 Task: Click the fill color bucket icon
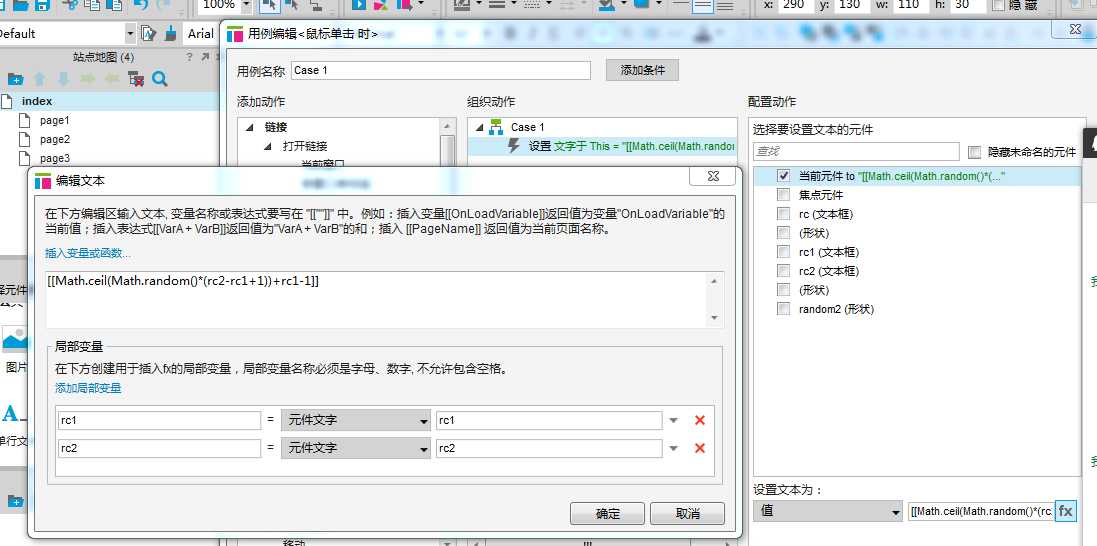(x=607, y=5)
